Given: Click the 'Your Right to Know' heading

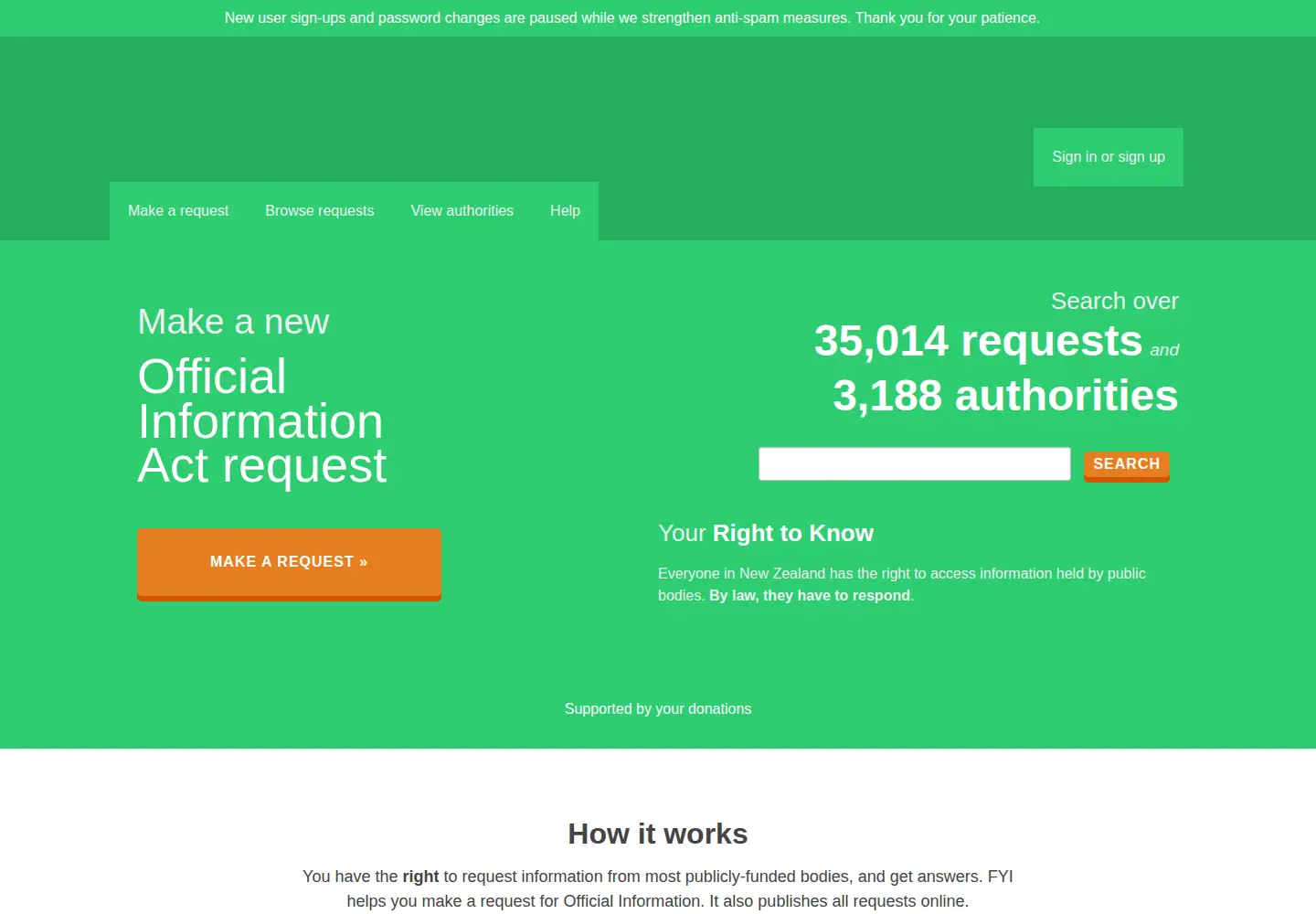Looking at the screenshot, I should pos(766,534).
